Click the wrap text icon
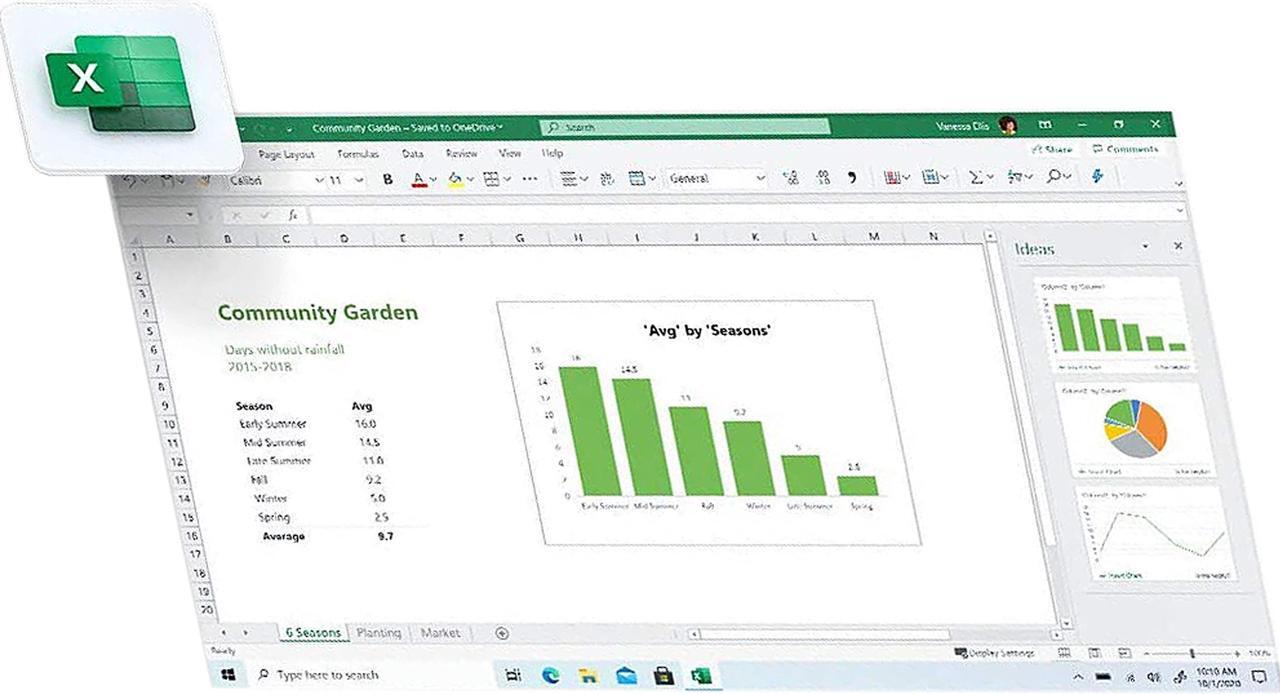This screenshot has width=1280, height=694. (x=606, y=179)
